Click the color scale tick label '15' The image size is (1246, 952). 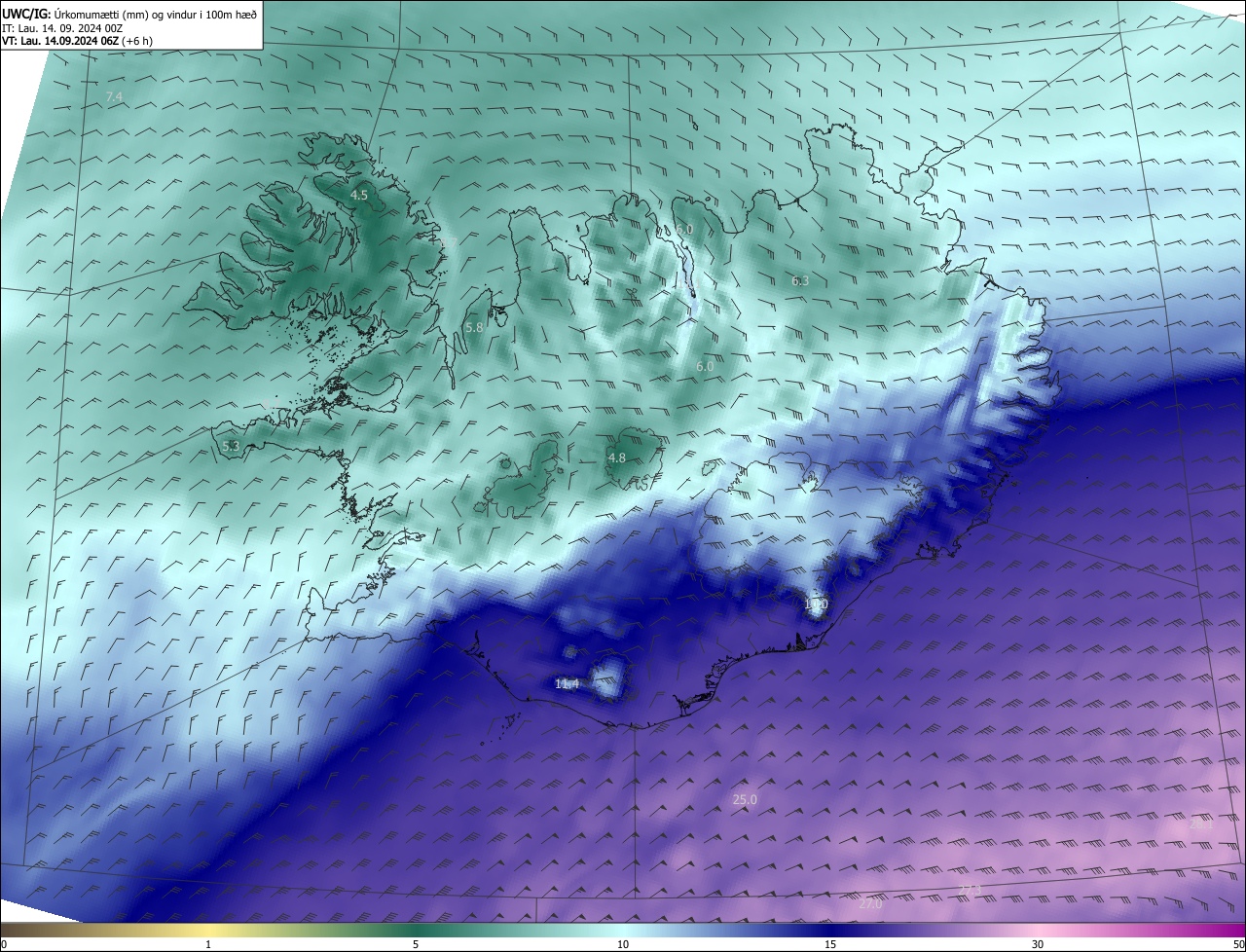[830, 944]
